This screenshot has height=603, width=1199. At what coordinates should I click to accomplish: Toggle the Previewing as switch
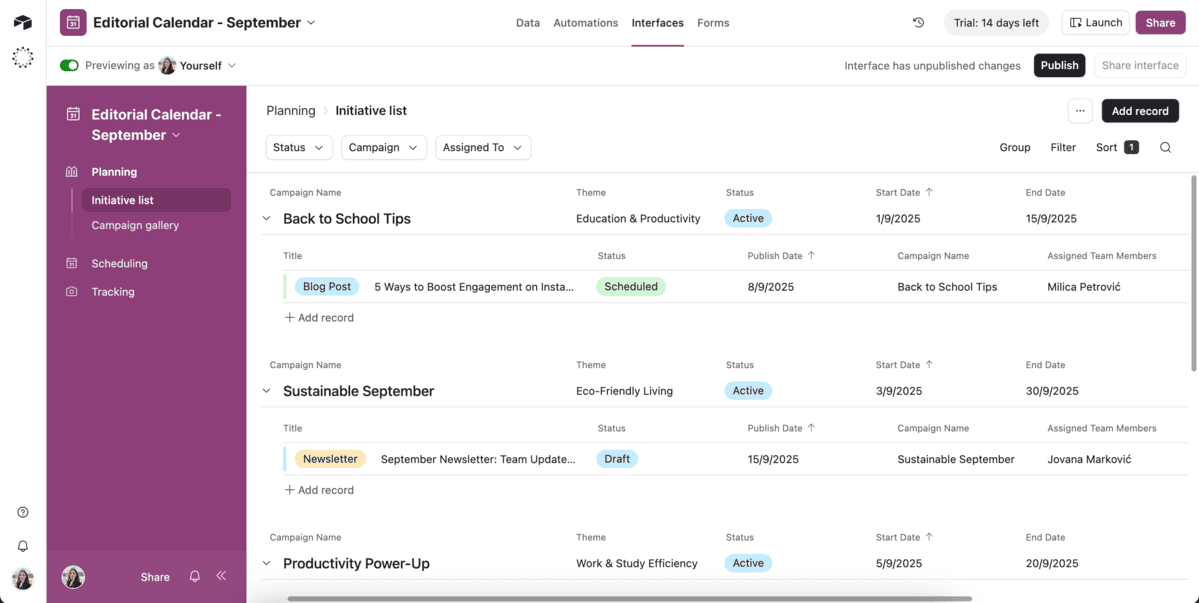click(x=69, y=66)
